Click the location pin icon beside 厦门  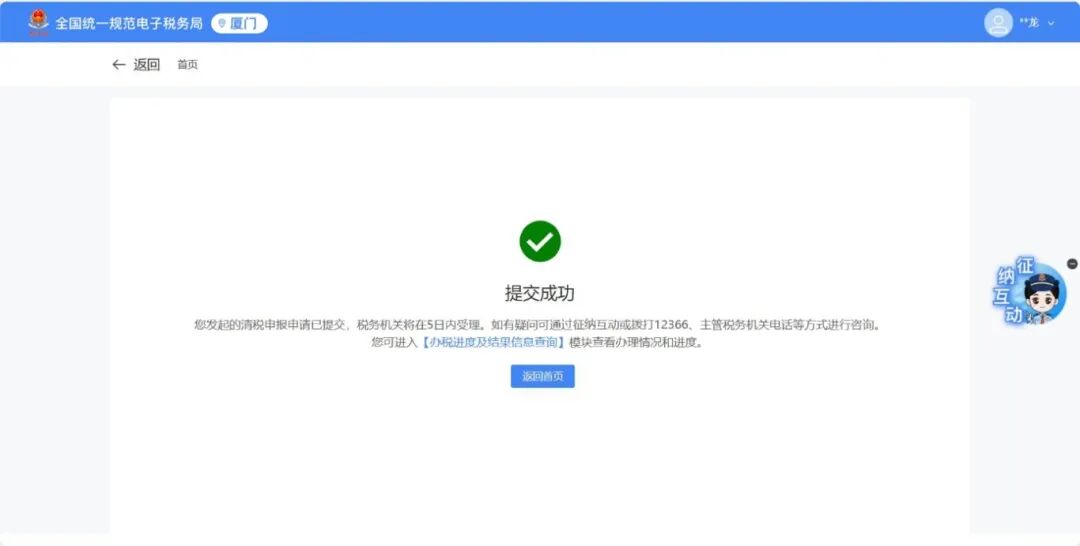(x=222, y=23)
